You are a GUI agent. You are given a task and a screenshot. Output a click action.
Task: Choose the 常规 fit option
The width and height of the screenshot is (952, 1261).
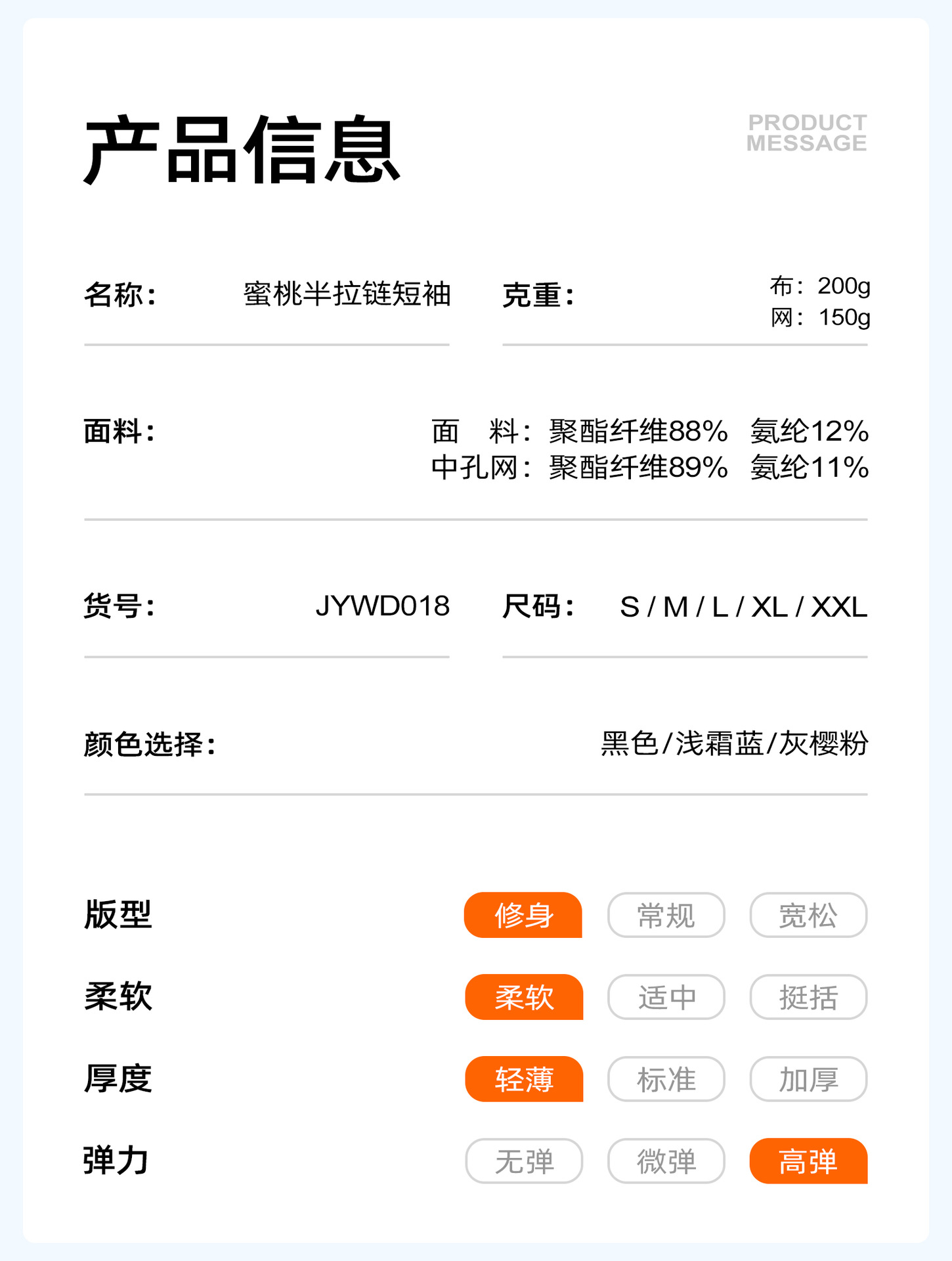[666, 915]
